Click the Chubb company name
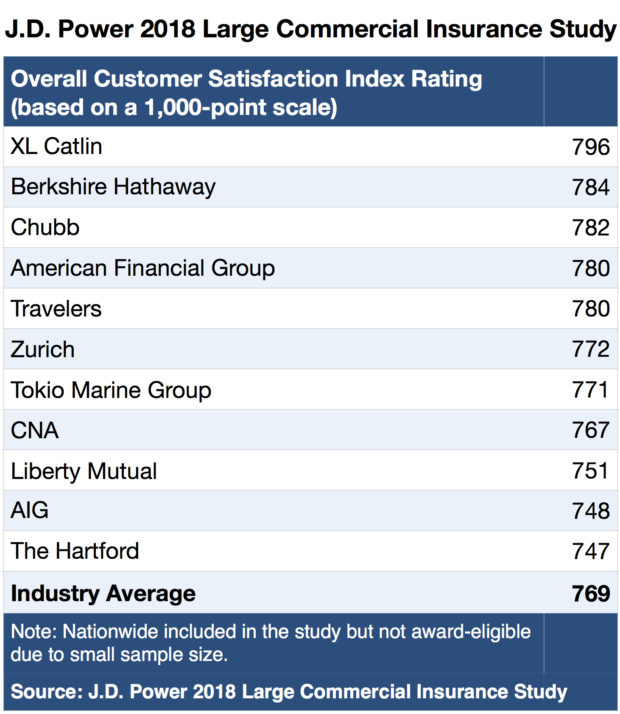This screenshot has height=714, width=620. [x=45, y=228]
